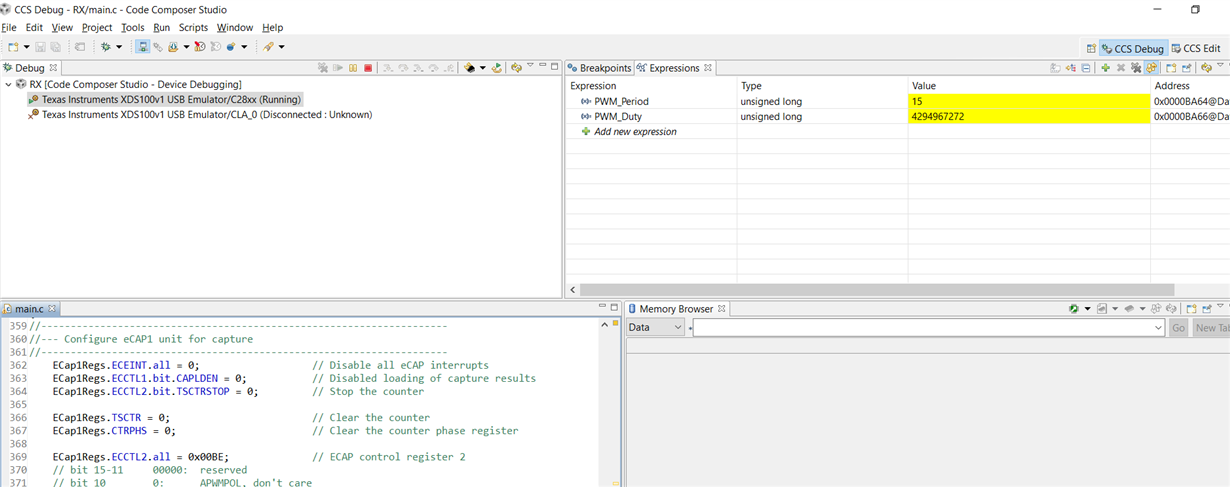This screenshot has height=487, width=1230.
Task: Suspend the running target in Debug view
Action: (x=353, y=68)
